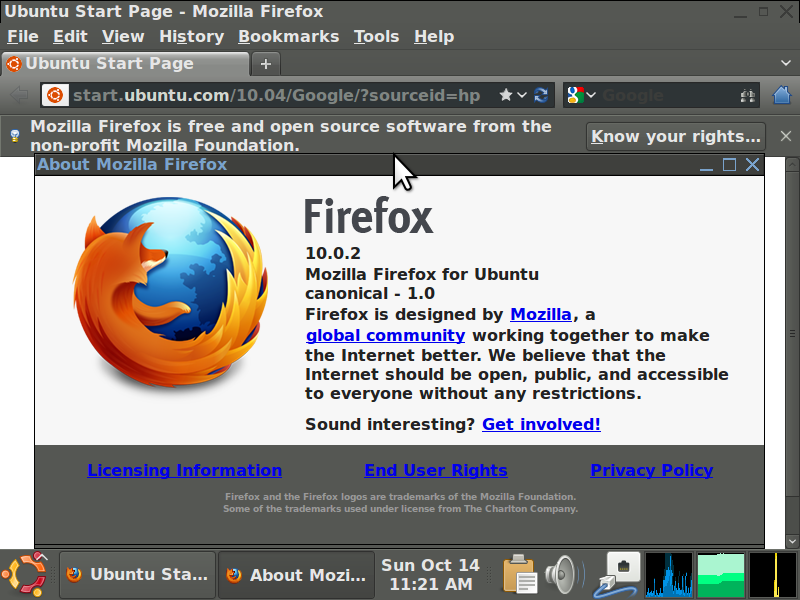
Task: Dismiss the notification bar with its X
Action: (786, 136)
